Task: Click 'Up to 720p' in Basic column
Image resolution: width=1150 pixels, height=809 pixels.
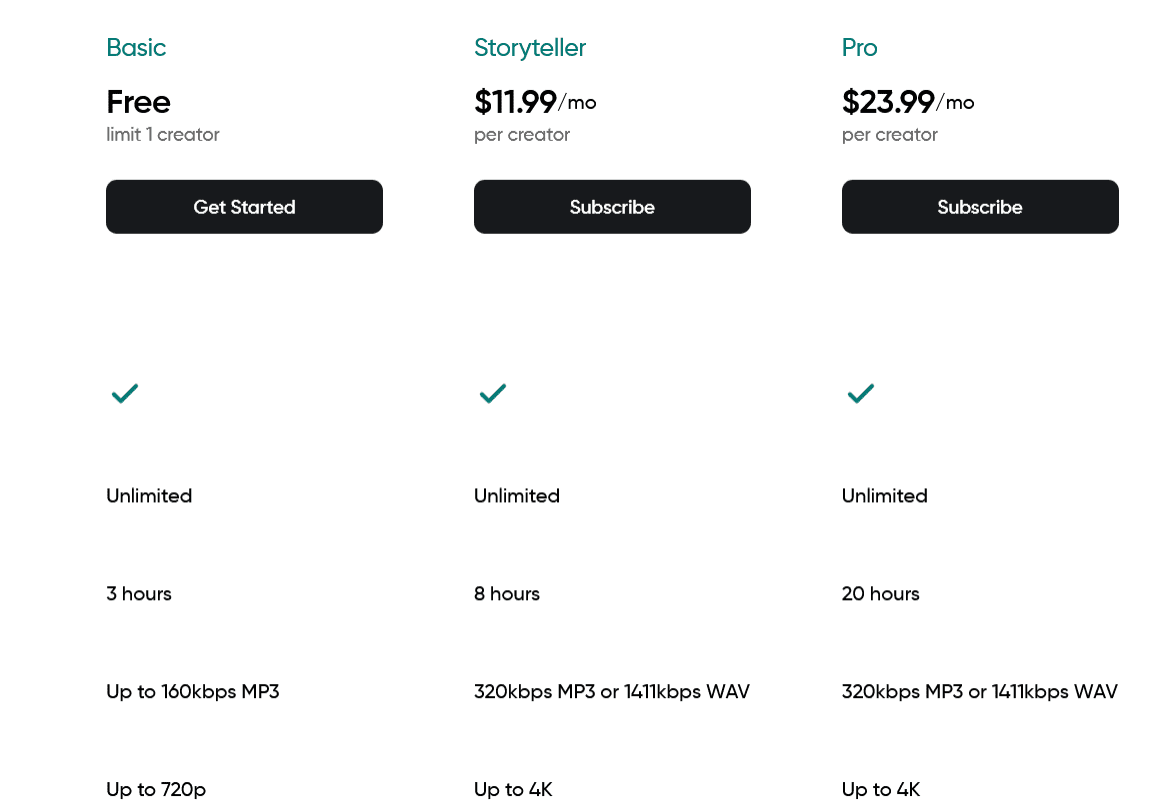Action: tap(156, 790)
